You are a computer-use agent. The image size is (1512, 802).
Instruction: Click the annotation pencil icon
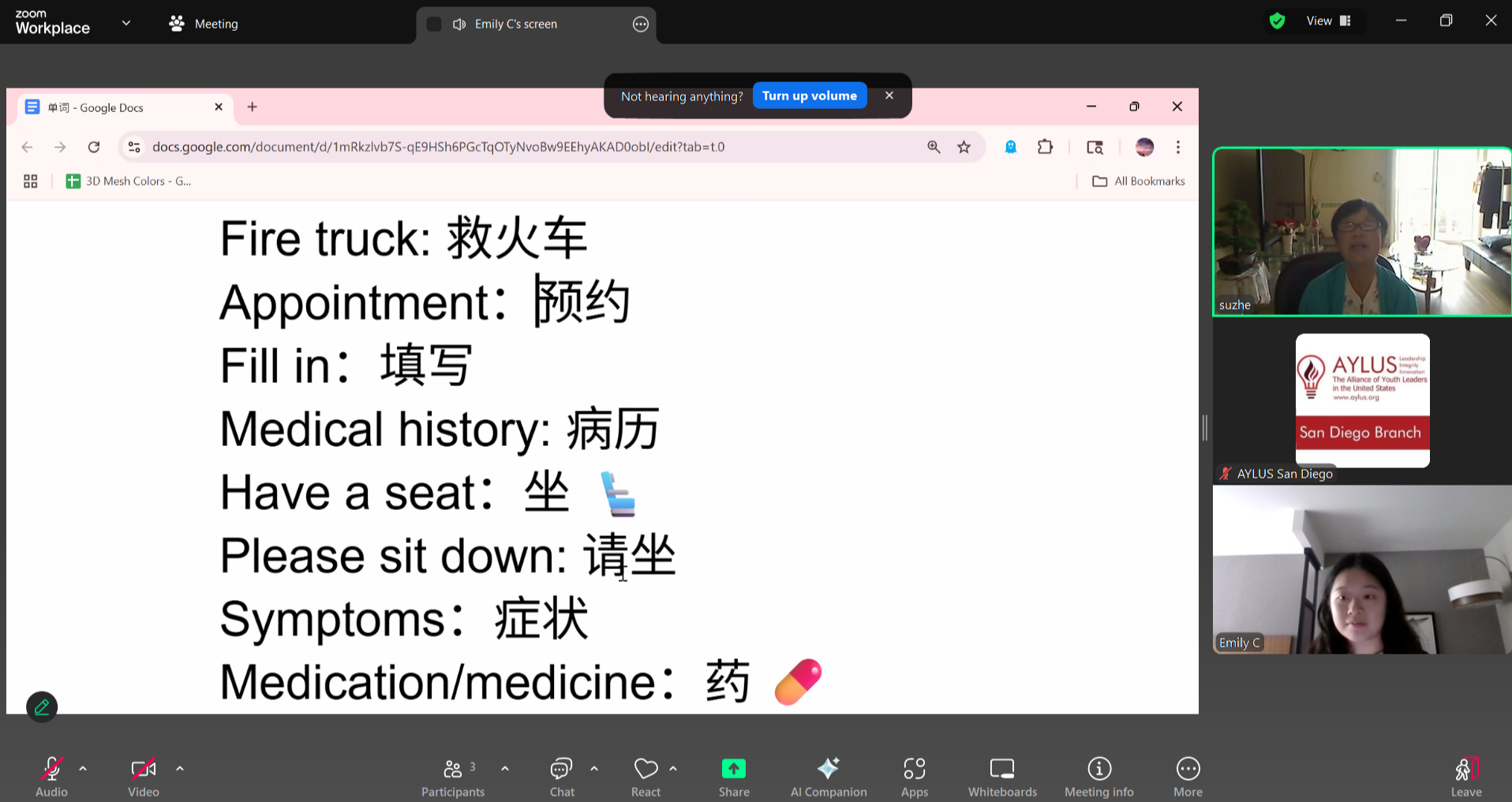click(x=42, y=706)
